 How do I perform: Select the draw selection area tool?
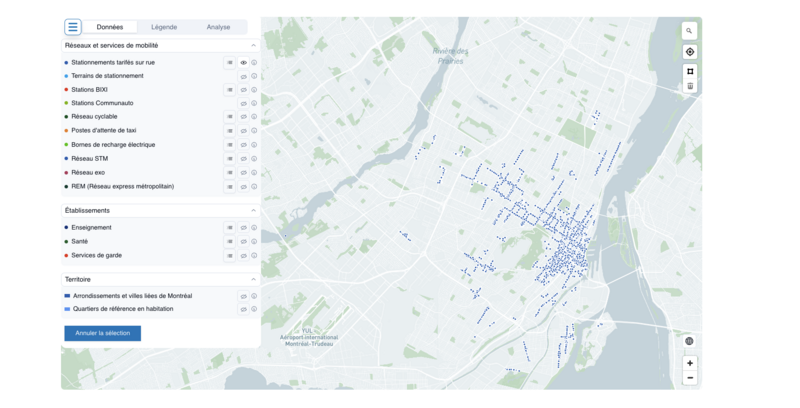click(x=689, y=72)
